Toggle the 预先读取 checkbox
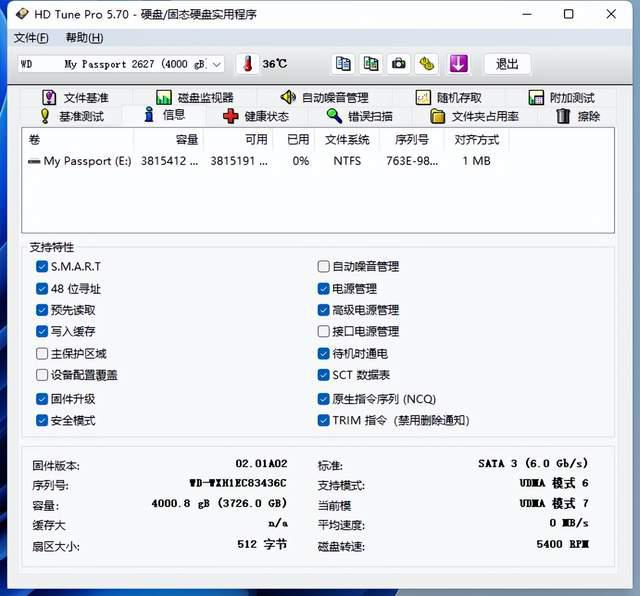Screen dimensions: 640x596 click(x=42, y=310)
